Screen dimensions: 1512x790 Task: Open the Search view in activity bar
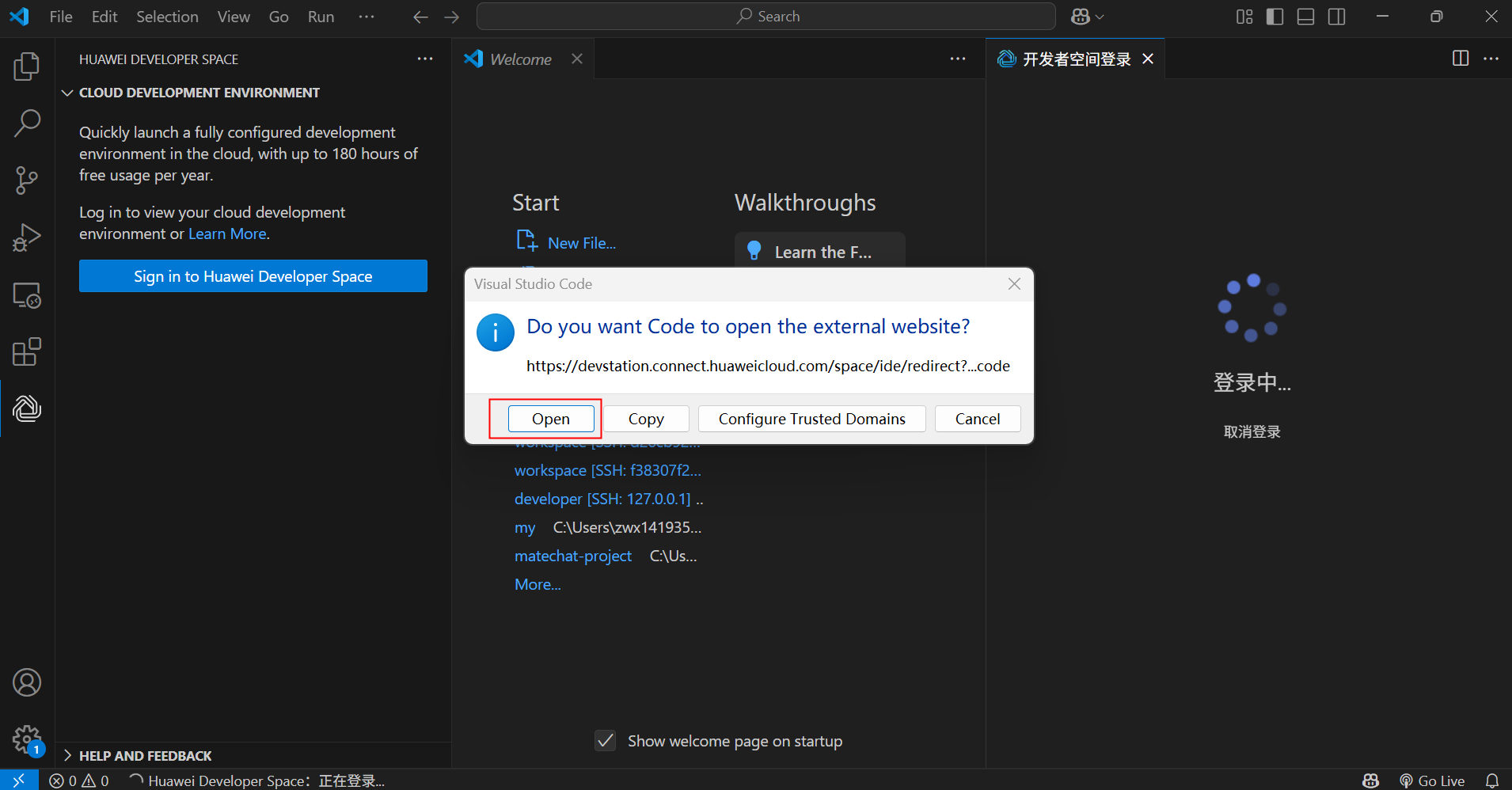pyautogui.click(x=27, y=123)
